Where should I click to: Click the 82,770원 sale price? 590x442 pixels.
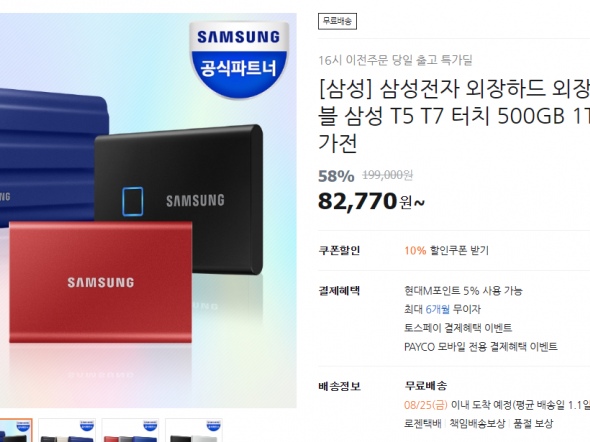pyautogui.click(x=371, y=201)
